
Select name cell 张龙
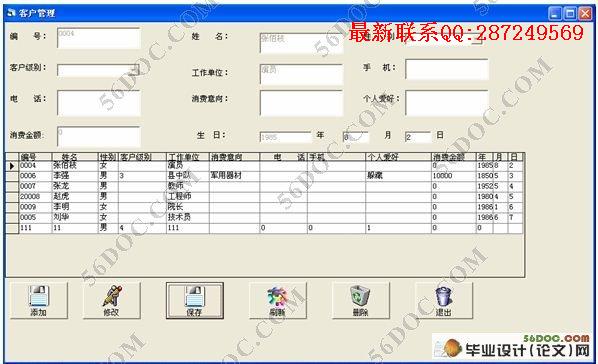coord(75,186)
